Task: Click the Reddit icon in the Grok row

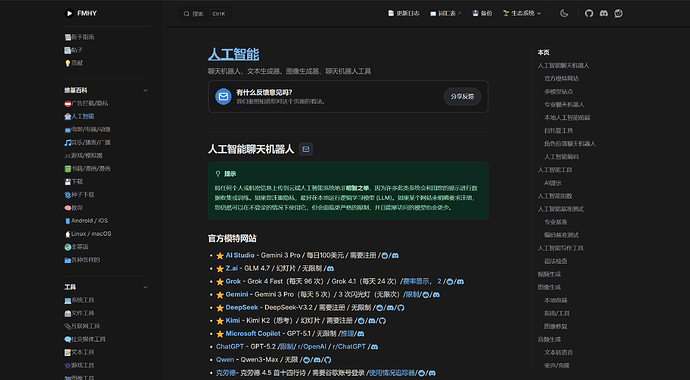Action: pyautogui.click(x=450, y=281)
